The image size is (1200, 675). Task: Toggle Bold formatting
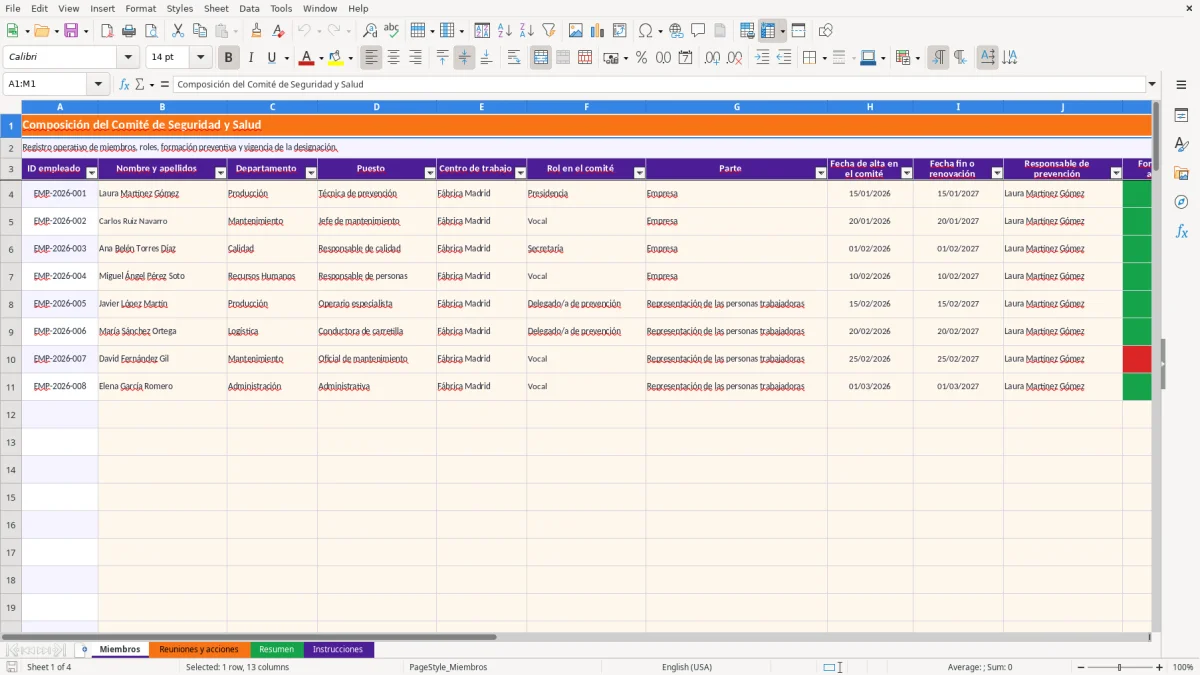[x=228, y=57]
